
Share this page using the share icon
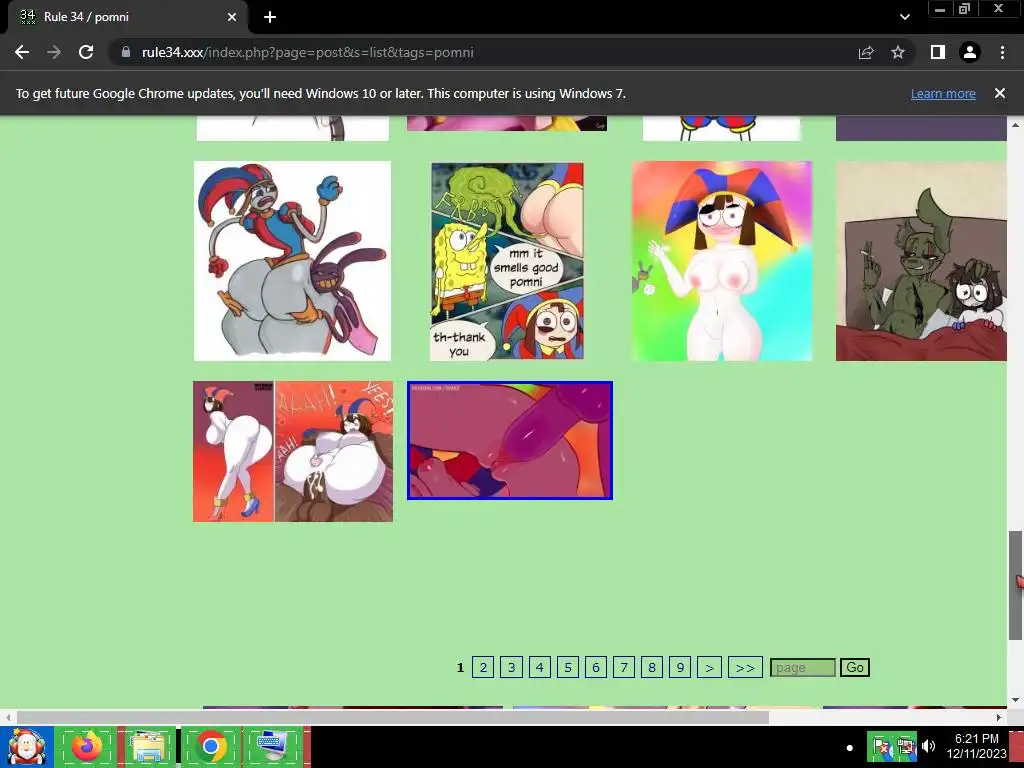pyautogui.click(x=866, y=52)
